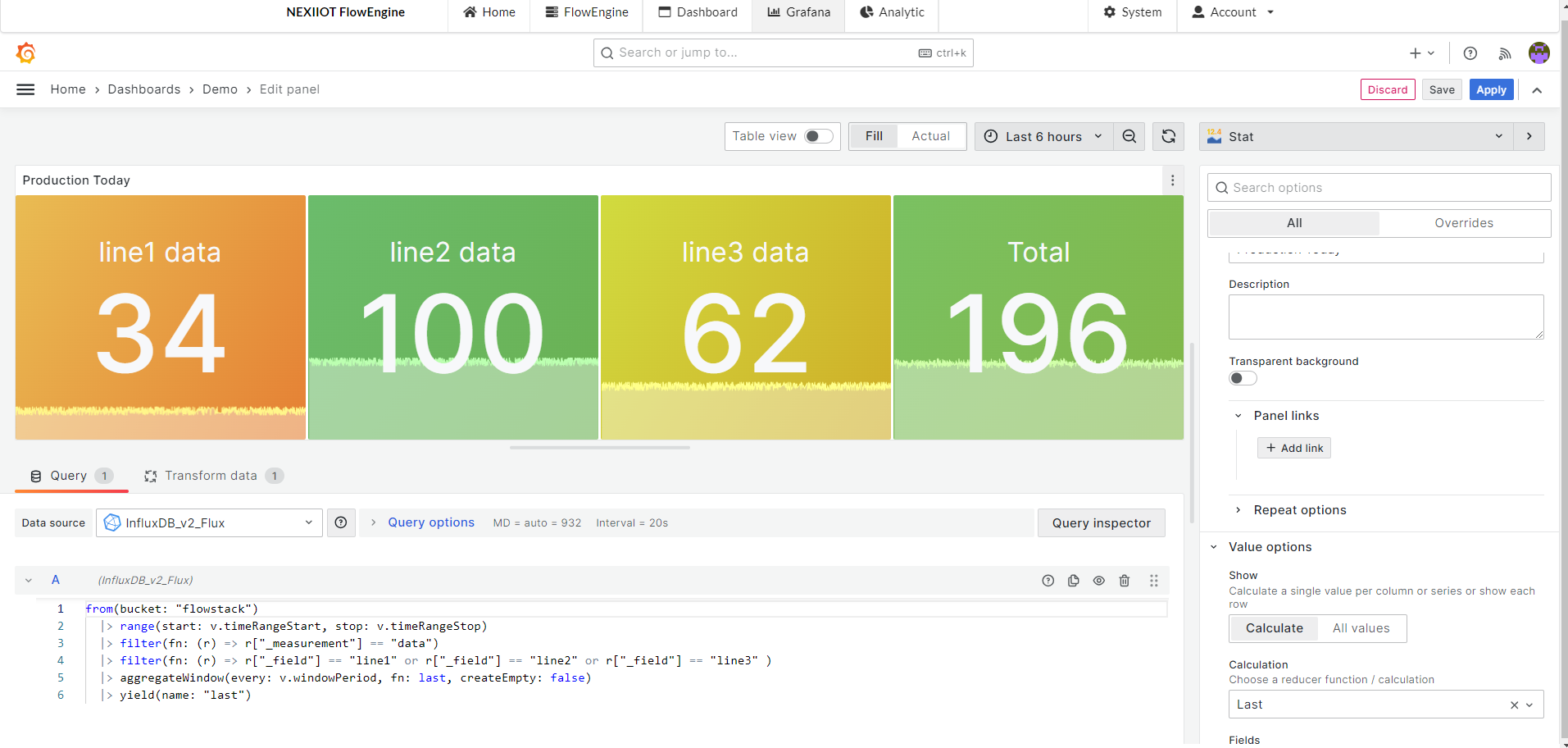The image size is (1568, 748).
Task: Collapse the top toolbar chevron next to Apply
Action: pyautogui.click(x=1537, y=90)
